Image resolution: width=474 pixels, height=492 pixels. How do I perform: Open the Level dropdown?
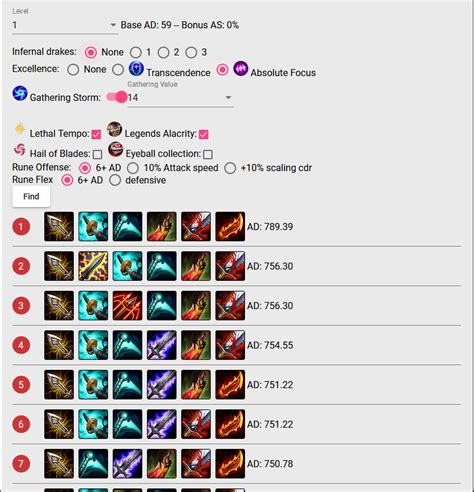(x=65, y=25)
